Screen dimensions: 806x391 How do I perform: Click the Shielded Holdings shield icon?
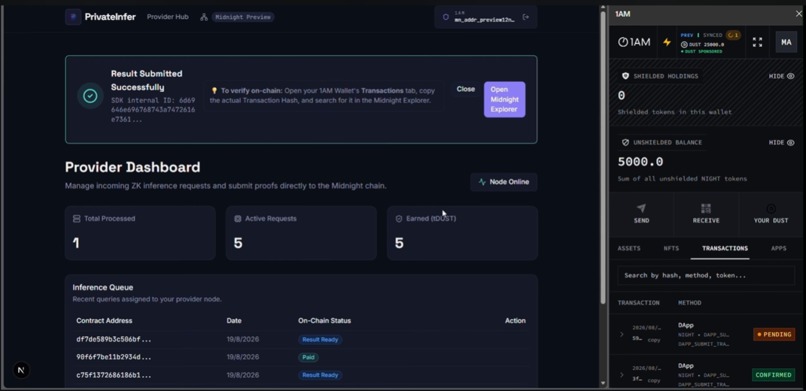click(626, 76)
